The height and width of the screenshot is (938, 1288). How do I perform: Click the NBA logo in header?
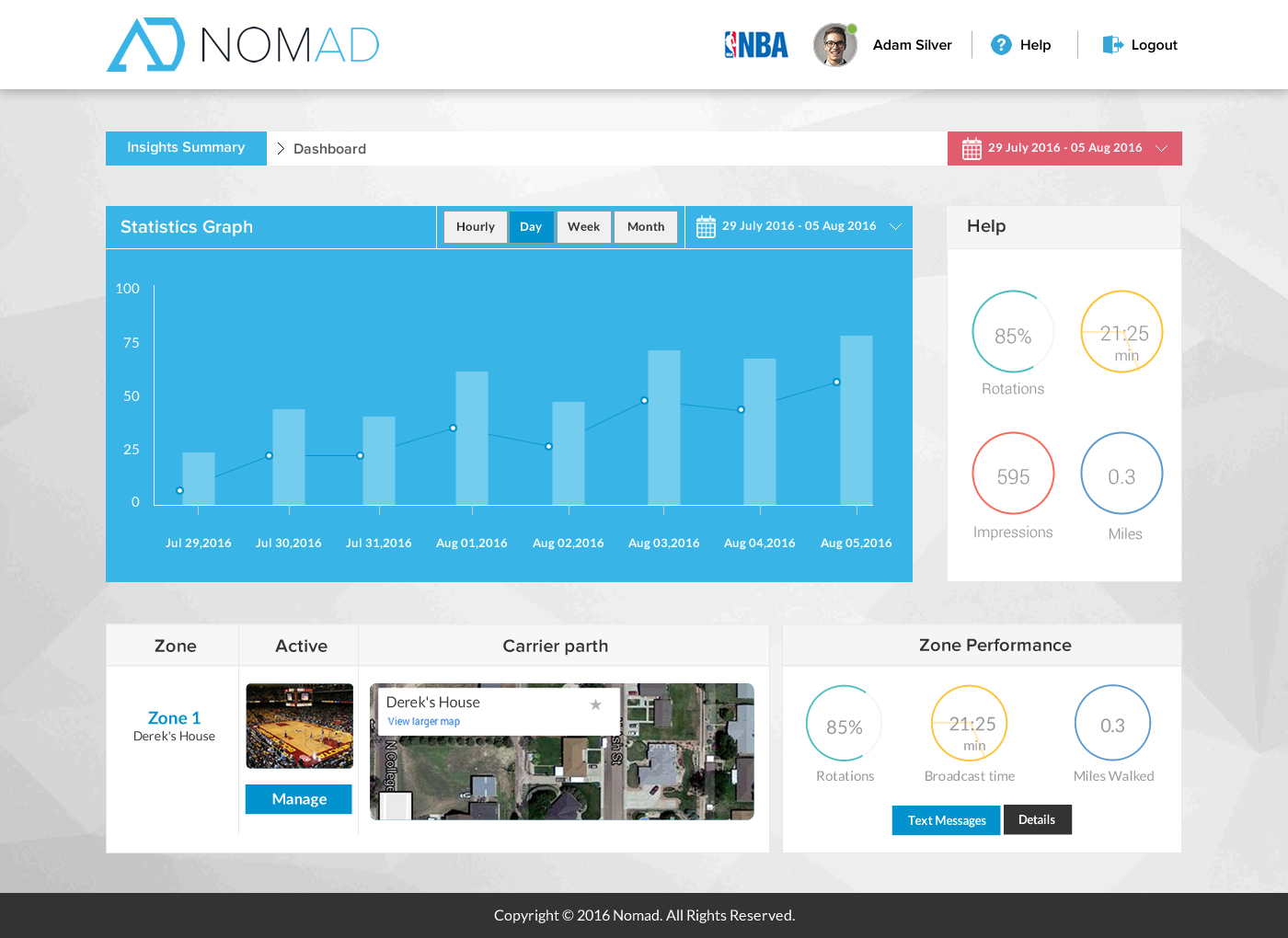pos(756,45)
